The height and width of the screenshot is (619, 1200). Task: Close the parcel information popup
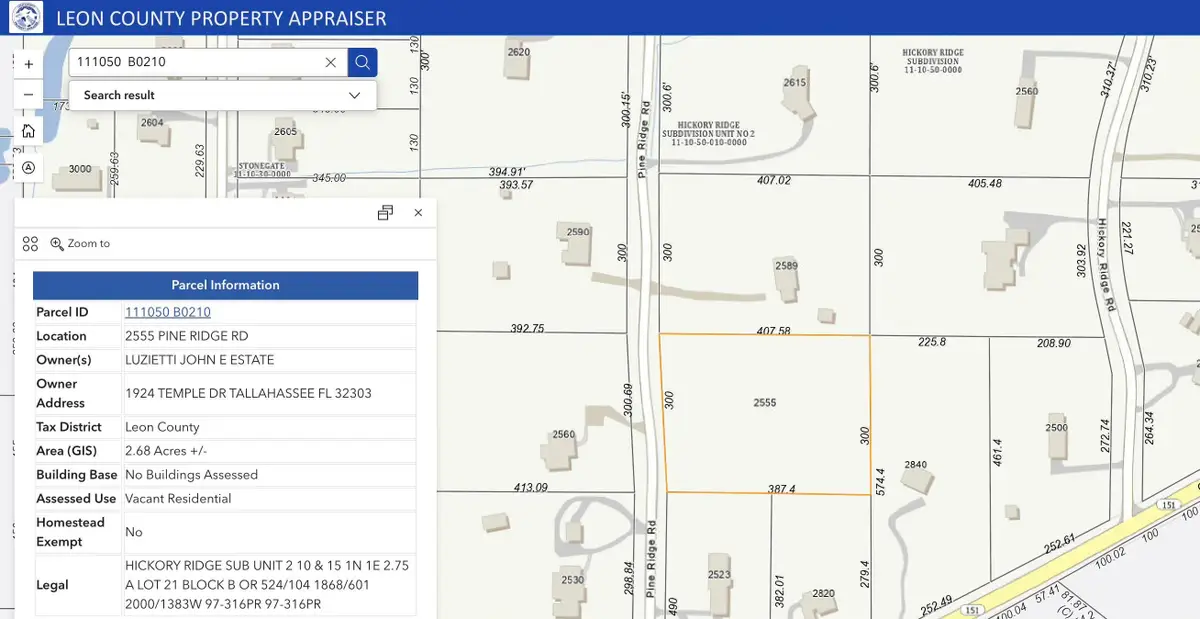tap(418, 212)
